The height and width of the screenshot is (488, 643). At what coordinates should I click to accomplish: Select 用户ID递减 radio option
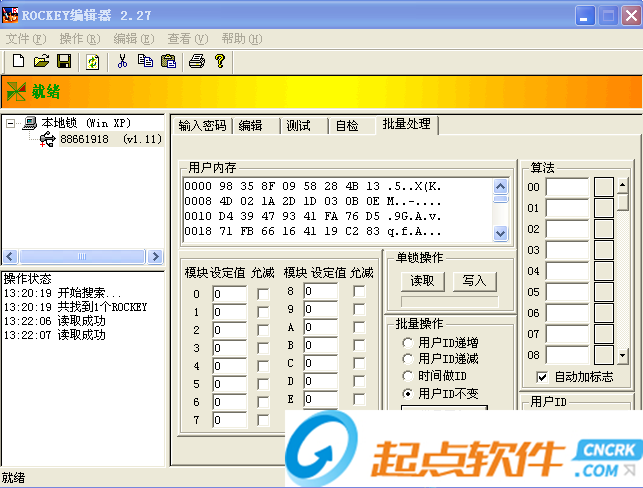pyautogui.click(x=441, y=359)
